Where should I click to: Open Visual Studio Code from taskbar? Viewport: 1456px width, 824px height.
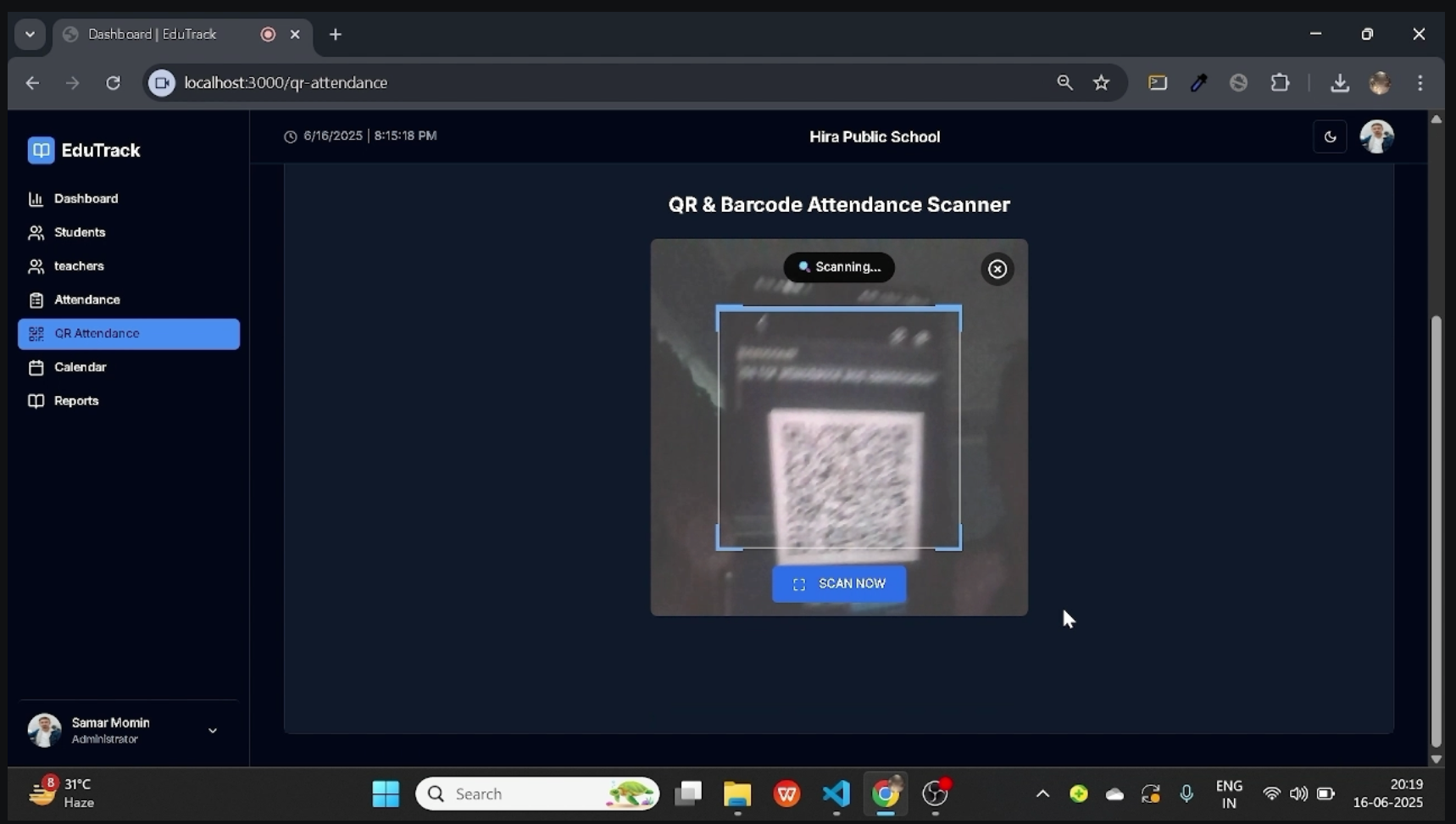(836, 793)
